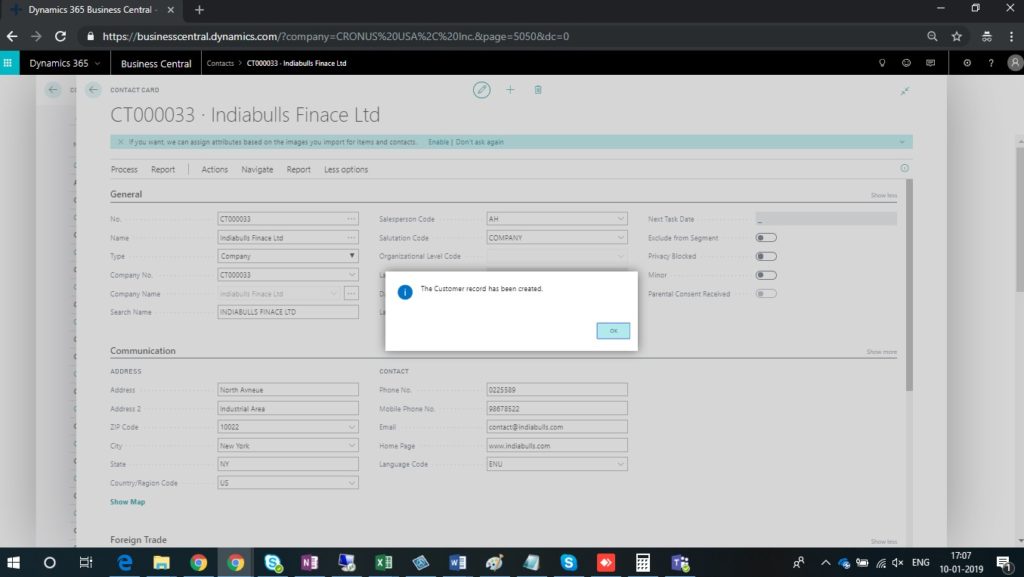Click the Home Page field

557,446
